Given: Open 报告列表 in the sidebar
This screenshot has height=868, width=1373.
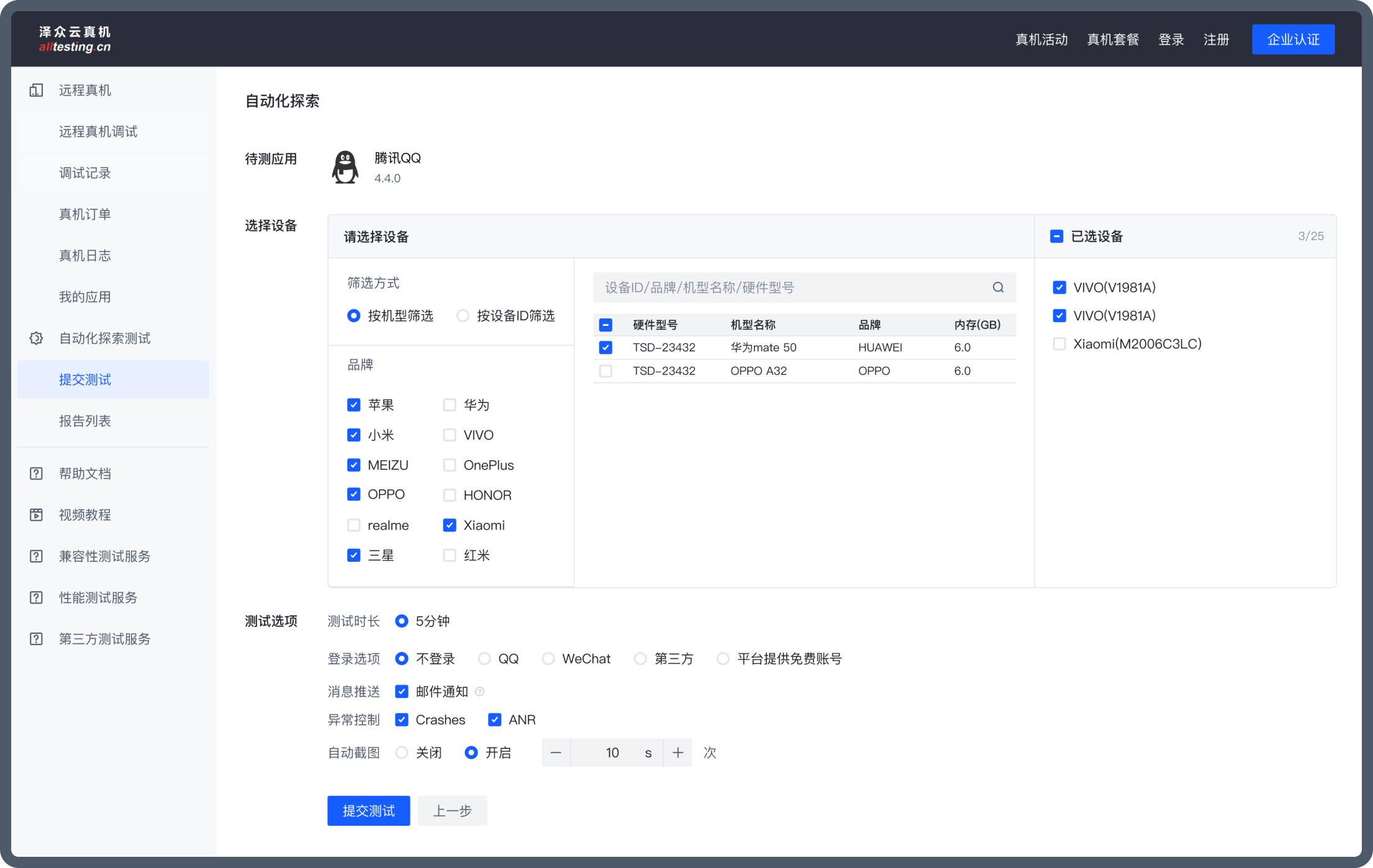Looking at the screenshot, I should pos(85,421).
